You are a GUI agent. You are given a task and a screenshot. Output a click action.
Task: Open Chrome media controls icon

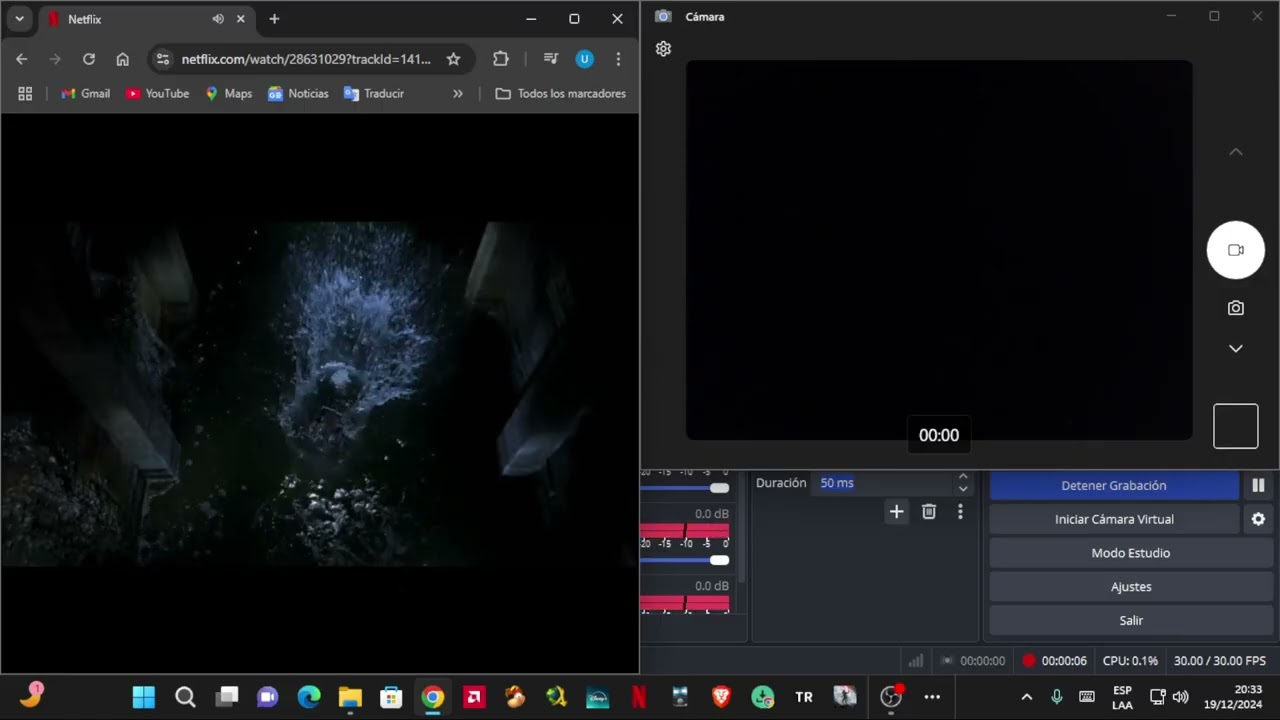coord(550,59)
